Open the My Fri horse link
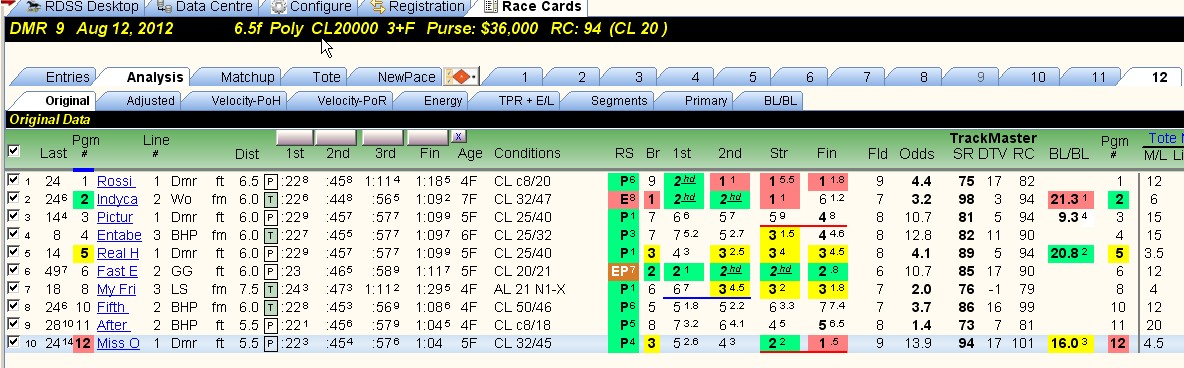Viewport: 1184px width, 368px height. tap(116, 289)
